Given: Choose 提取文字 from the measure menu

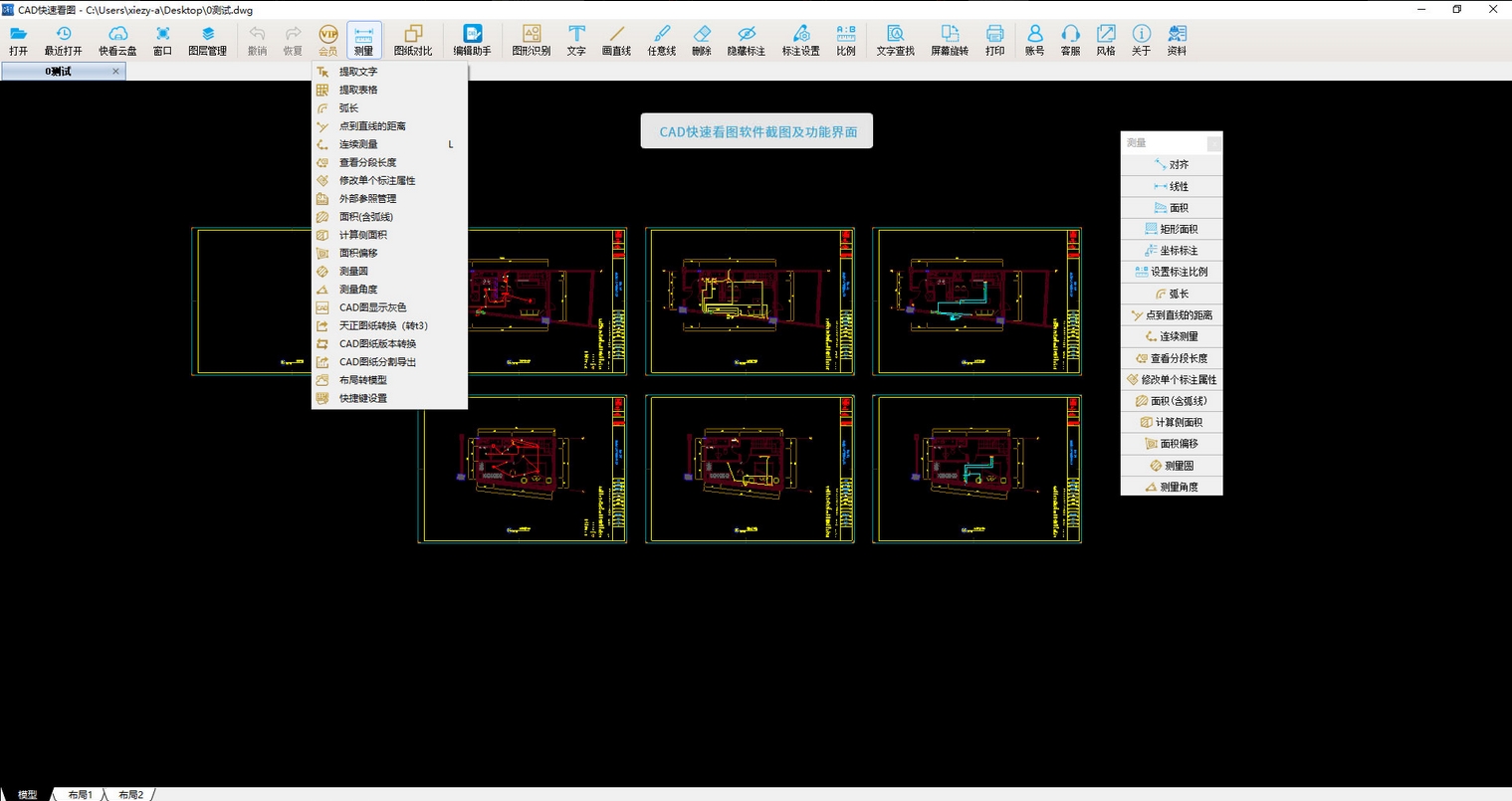Looking at the screenshot, I should [389, 72].
